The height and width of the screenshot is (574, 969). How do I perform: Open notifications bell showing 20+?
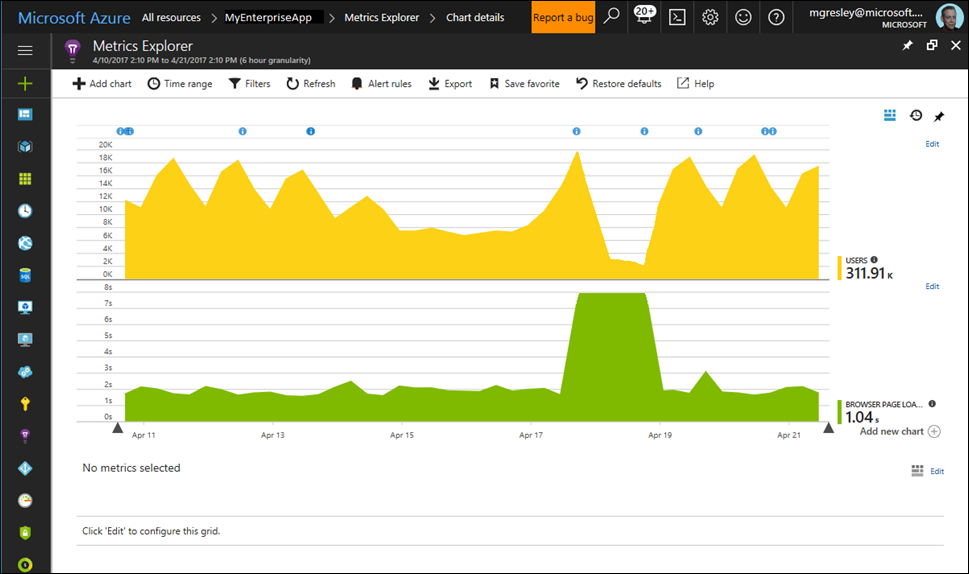[644, 15]
